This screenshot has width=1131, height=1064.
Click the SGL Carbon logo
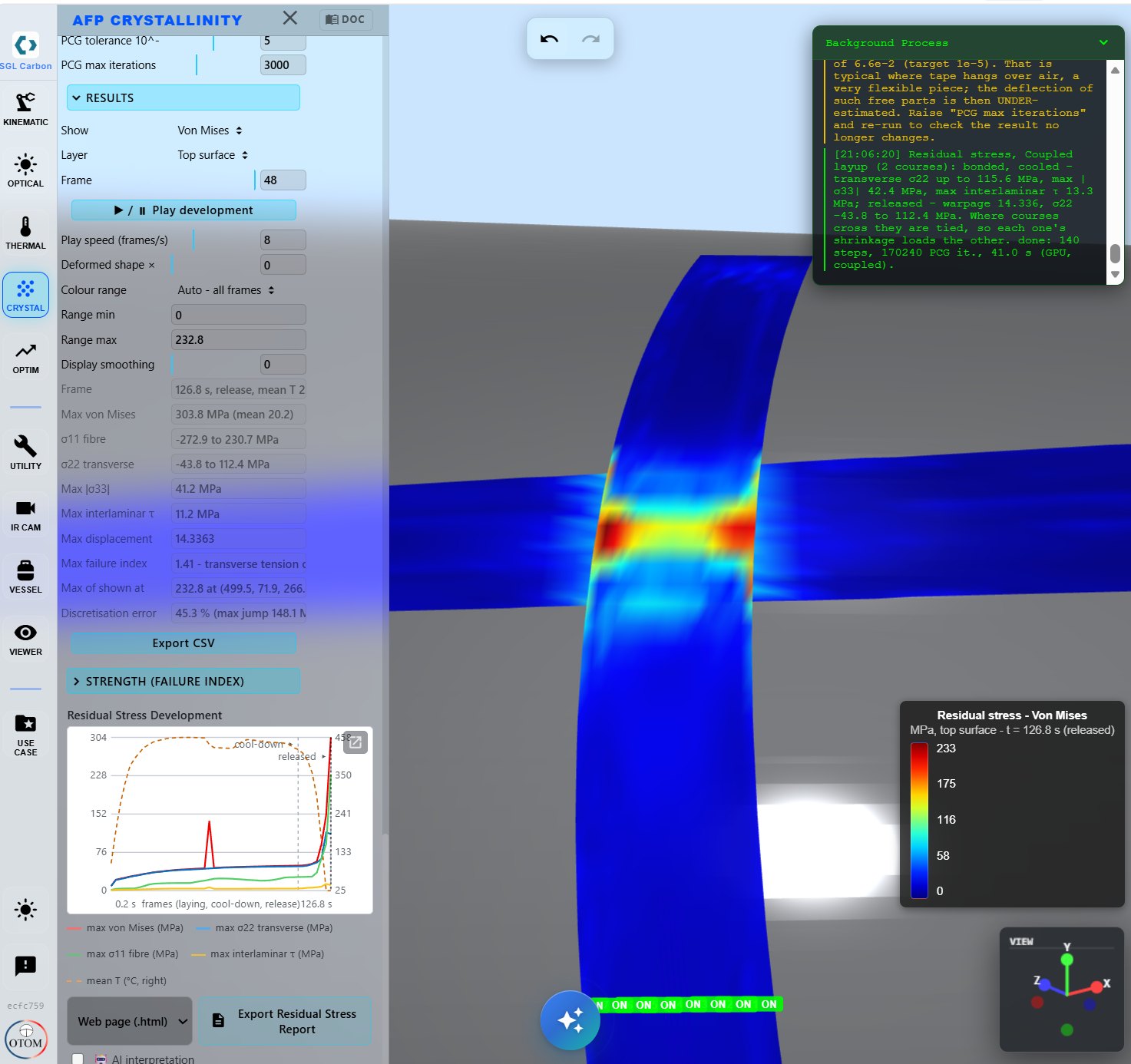click(x=25, y=51)
